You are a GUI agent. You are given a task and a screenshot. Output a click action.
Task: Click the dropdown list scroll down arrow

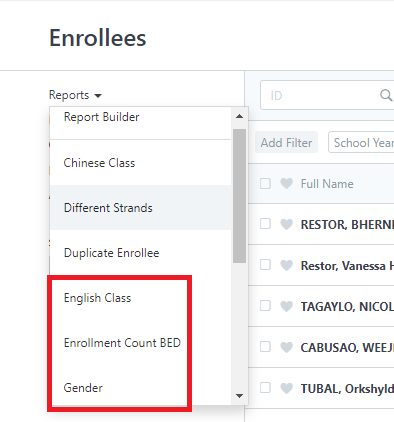(x=239, y=396)
